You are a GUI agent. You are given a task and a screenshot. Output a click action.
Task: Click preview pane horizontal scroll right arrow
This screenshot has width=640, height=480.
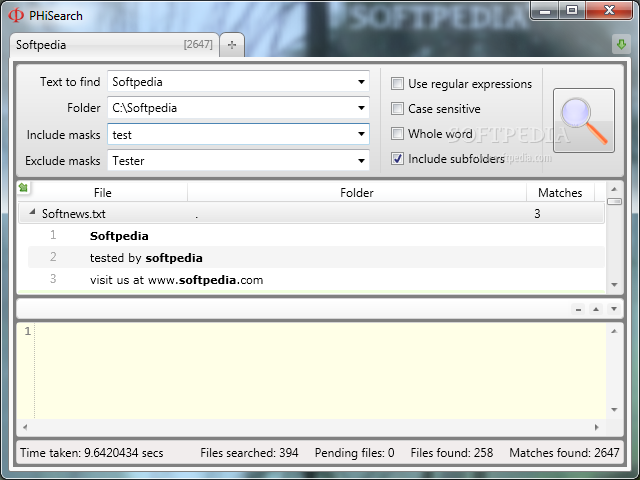pyautogui.click(x=597, y=427)
